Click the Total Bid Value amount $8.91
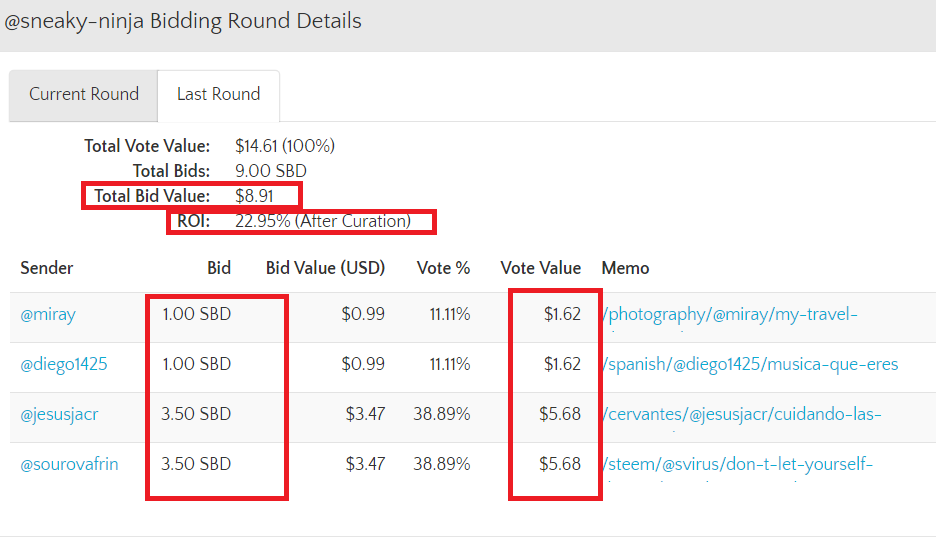This screenshot has width=936, height=540. tap(254, 196)
